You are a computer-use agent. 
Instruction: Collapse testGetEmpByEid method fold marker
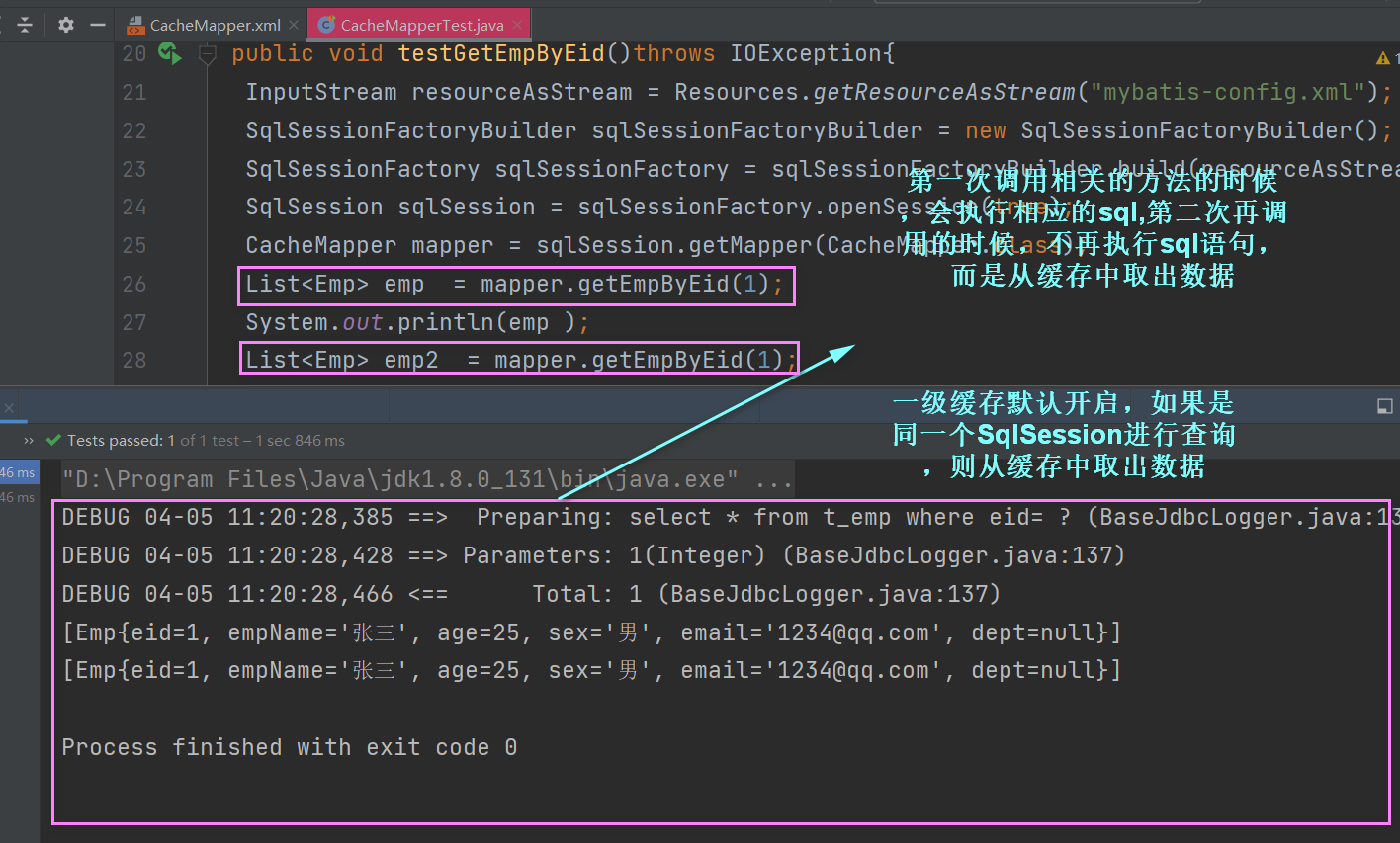[x=207, y=54]
